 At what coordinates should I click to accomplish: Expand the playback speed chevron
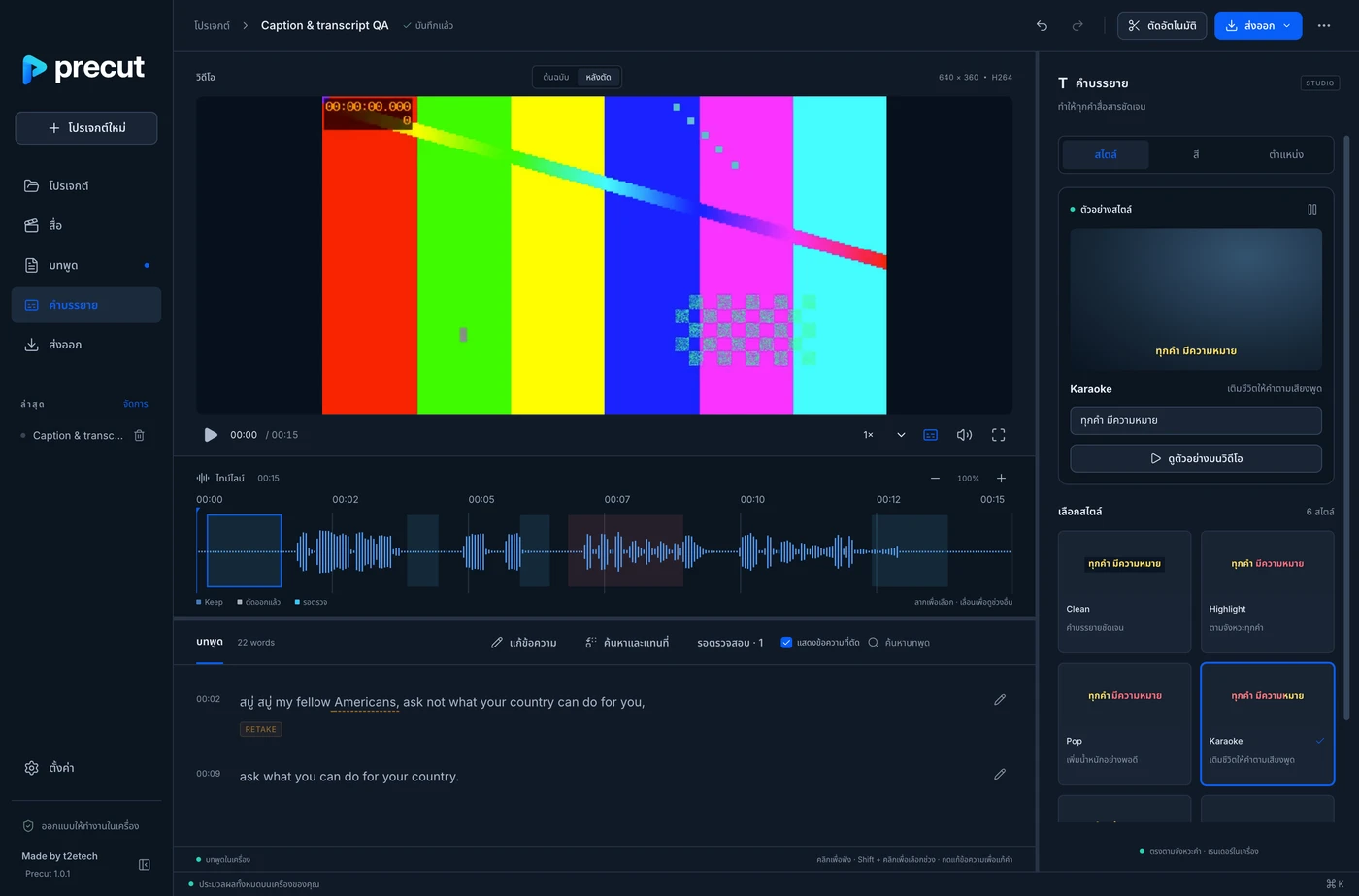(901, 435)
